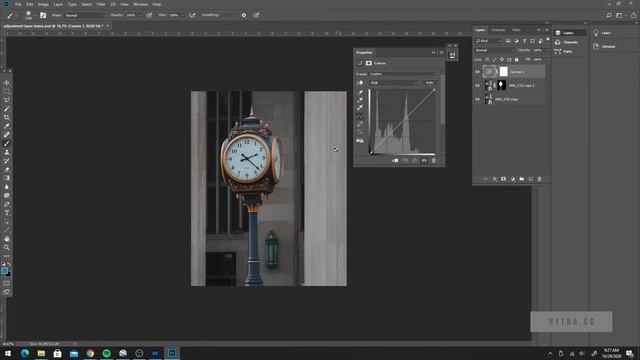The image size is (640, 360).
Task: Select the Eyedropper tool in the toolbox
Action: pyautogui.click(x=7, y=126)
